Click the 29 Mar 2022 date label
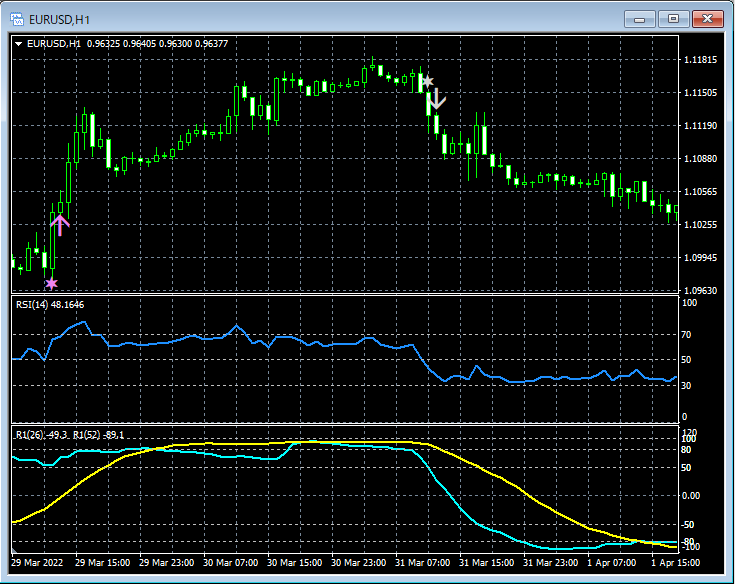The image size is (736, 584). pyautogui.click(x=38, y=563)
